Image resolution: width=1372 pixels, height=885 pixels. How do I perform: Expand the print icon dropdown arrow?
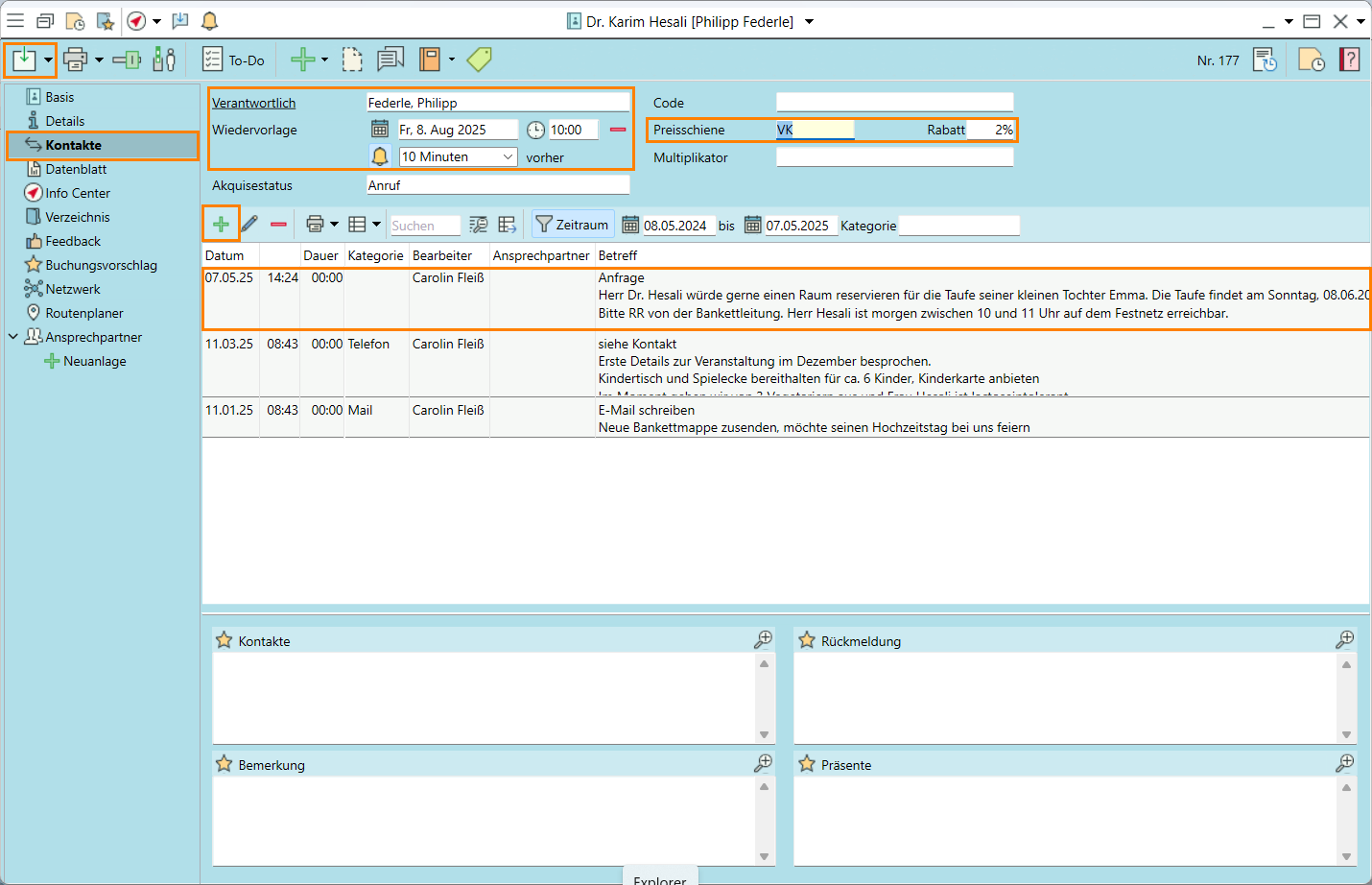click(x=99, y=60)
